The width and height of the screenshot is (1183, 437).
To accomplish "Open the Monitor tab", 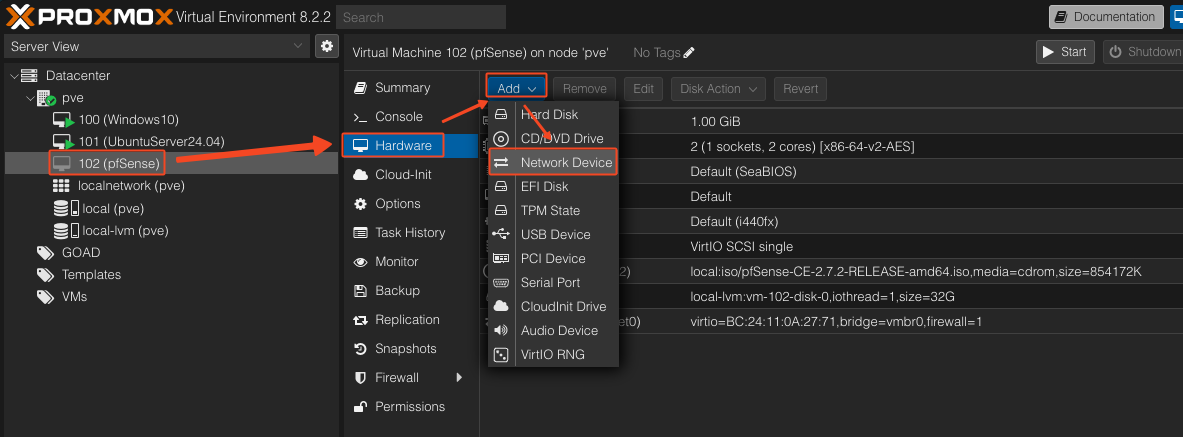I will (396, 262).
